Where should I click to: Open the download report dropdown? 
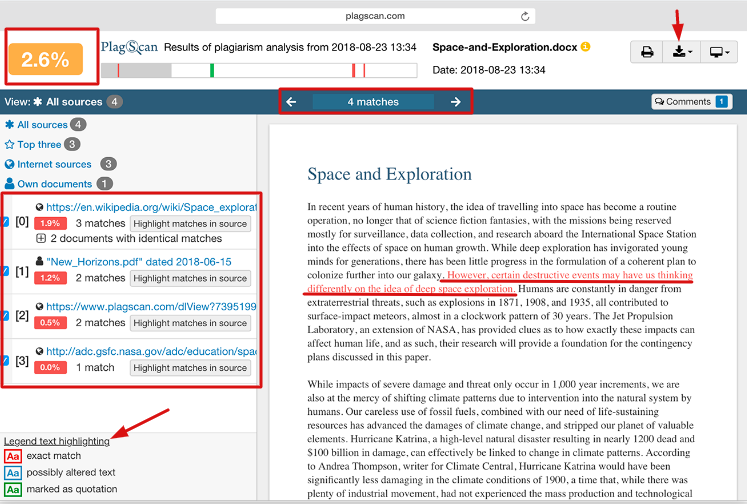682,52
